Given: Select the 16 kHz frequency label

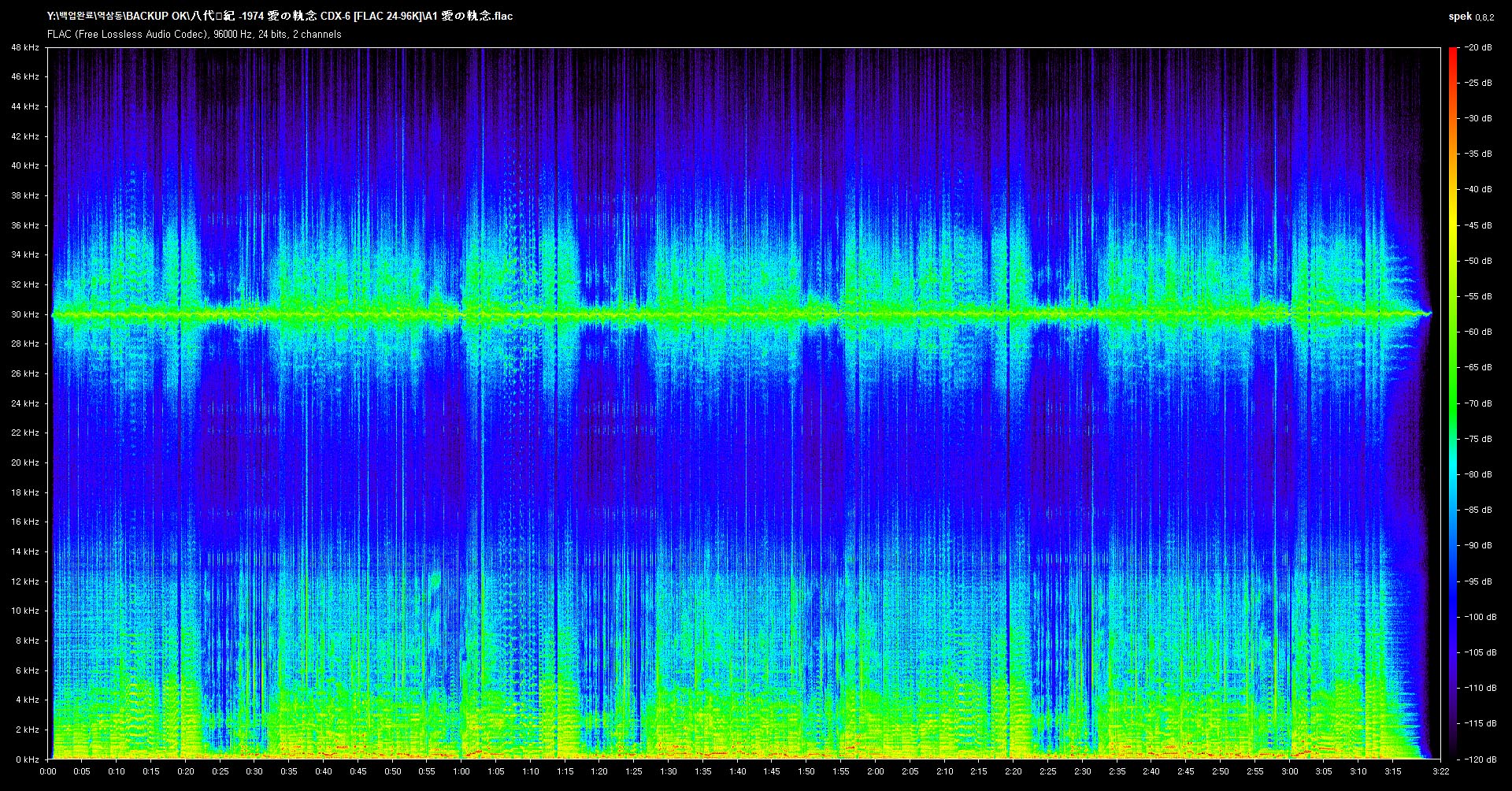Looking at the screenshot, I should tap(24, 522).
